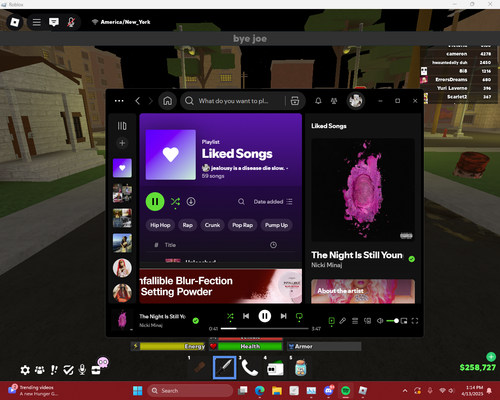Screen dimensions: 500x400
Task: Toggle liked checkmark in Now Playing panel
Action: click(412, 259)
